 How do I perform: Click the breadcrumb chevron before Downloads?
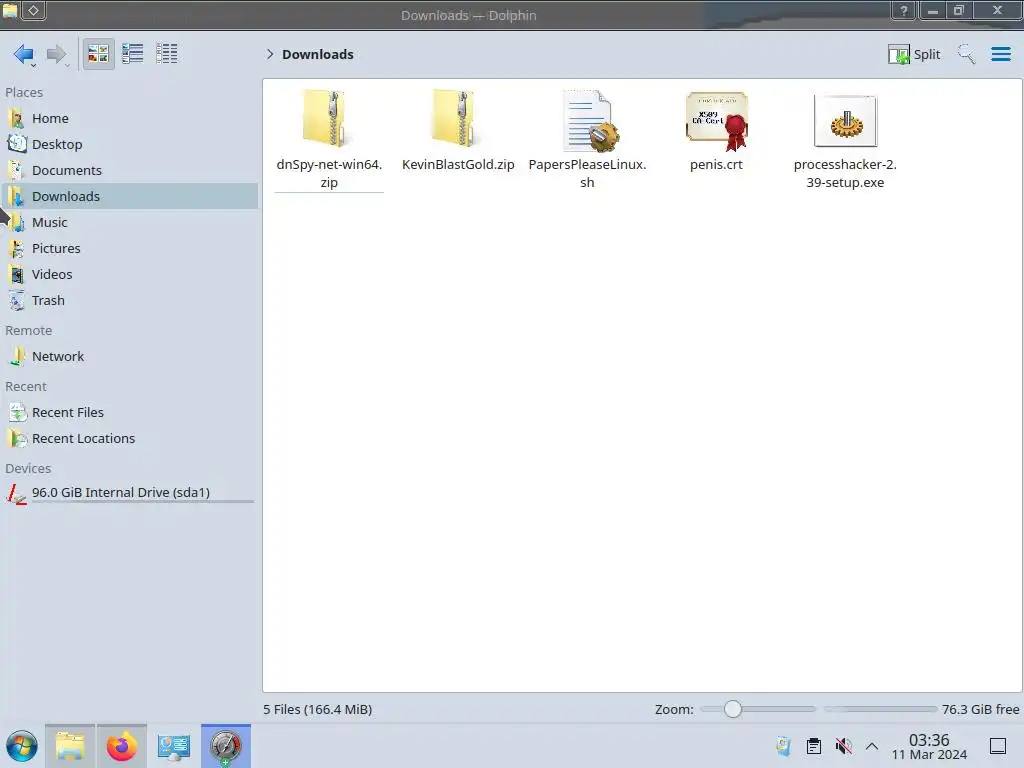pyautogui.click(x=270, y=54)
